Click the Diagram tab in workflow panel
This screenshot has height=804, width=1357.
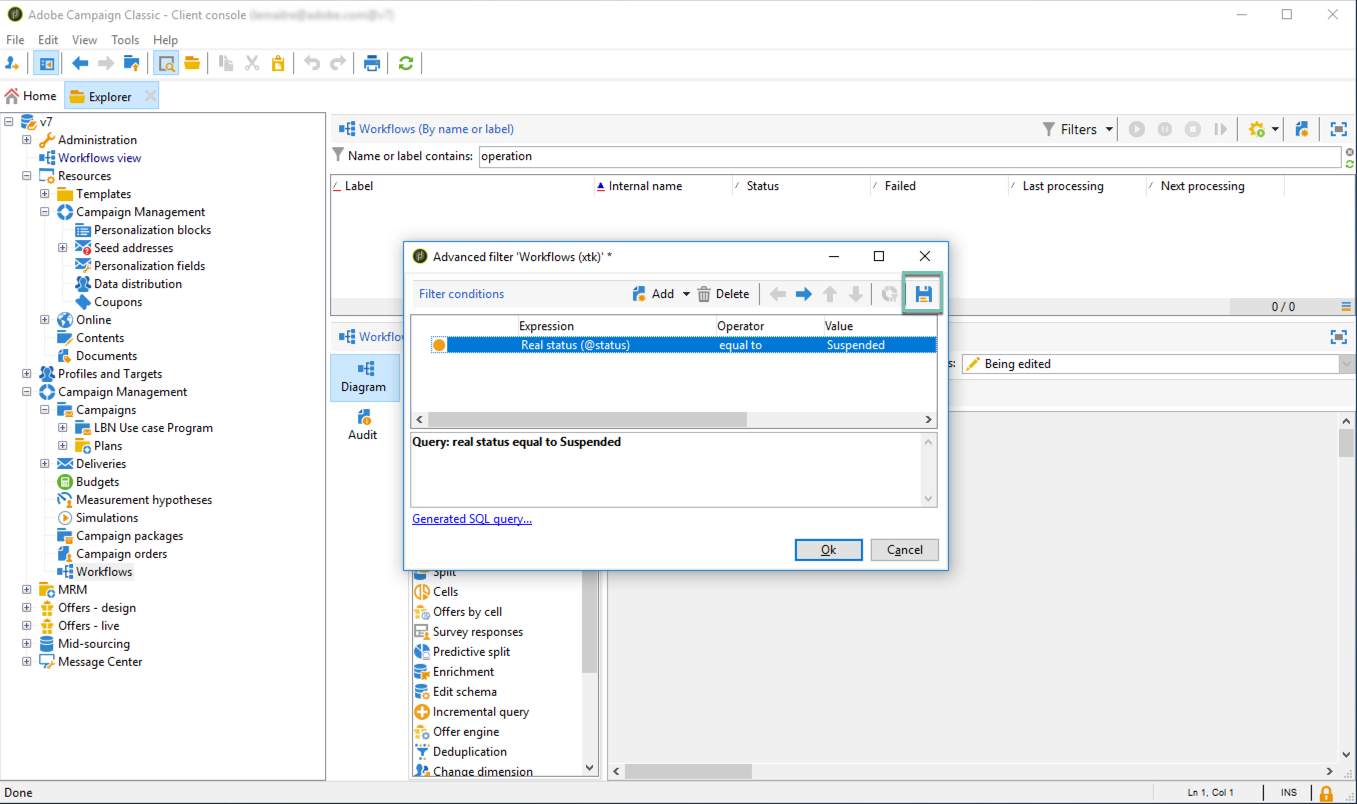click(x=363, y=376)
